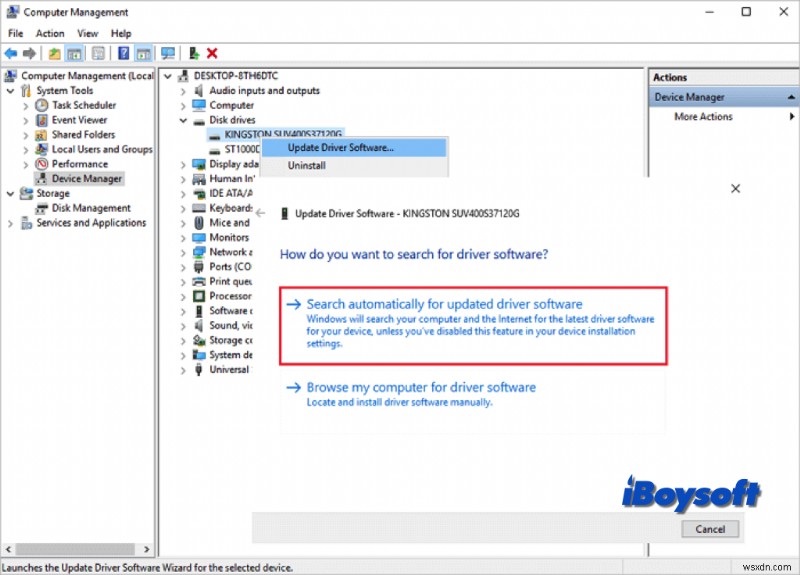Select Device Manager in the tree
This screenshot has height=575, width=800.
87,179
